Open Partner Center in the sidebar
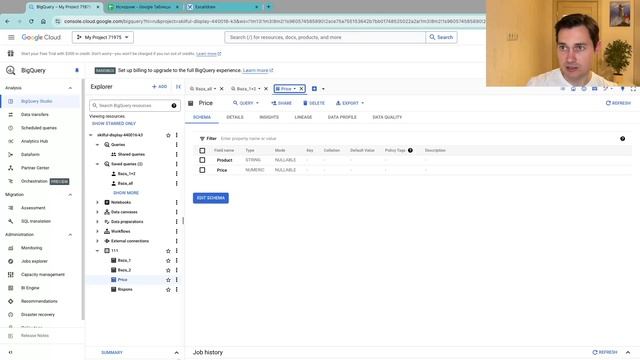 pos(35,168)
